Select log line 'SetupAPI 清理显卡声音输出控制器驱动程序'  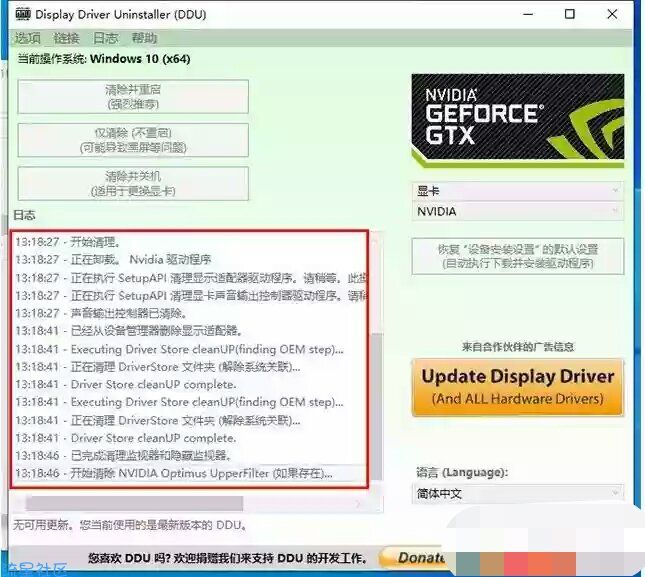pyautogui.click(x=190, y=296)
